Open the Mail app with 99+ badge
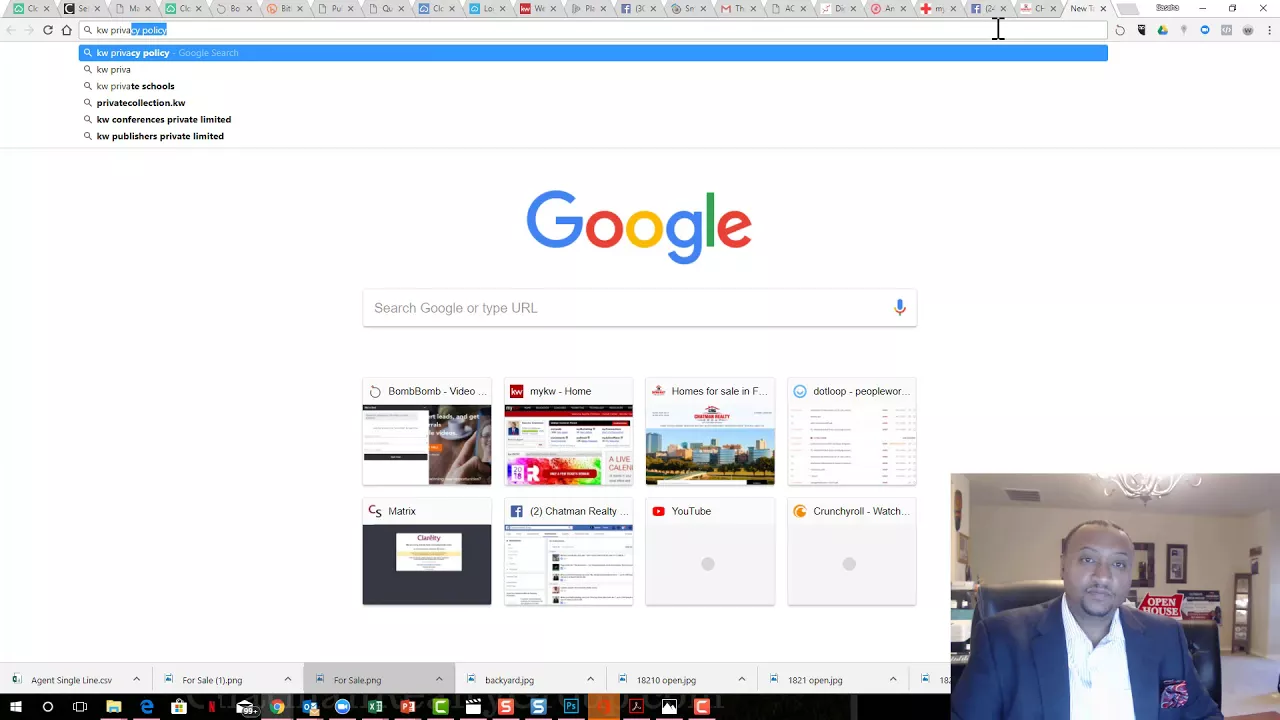This screenshot has width=1280, height=720. click(x=245, y=707)
